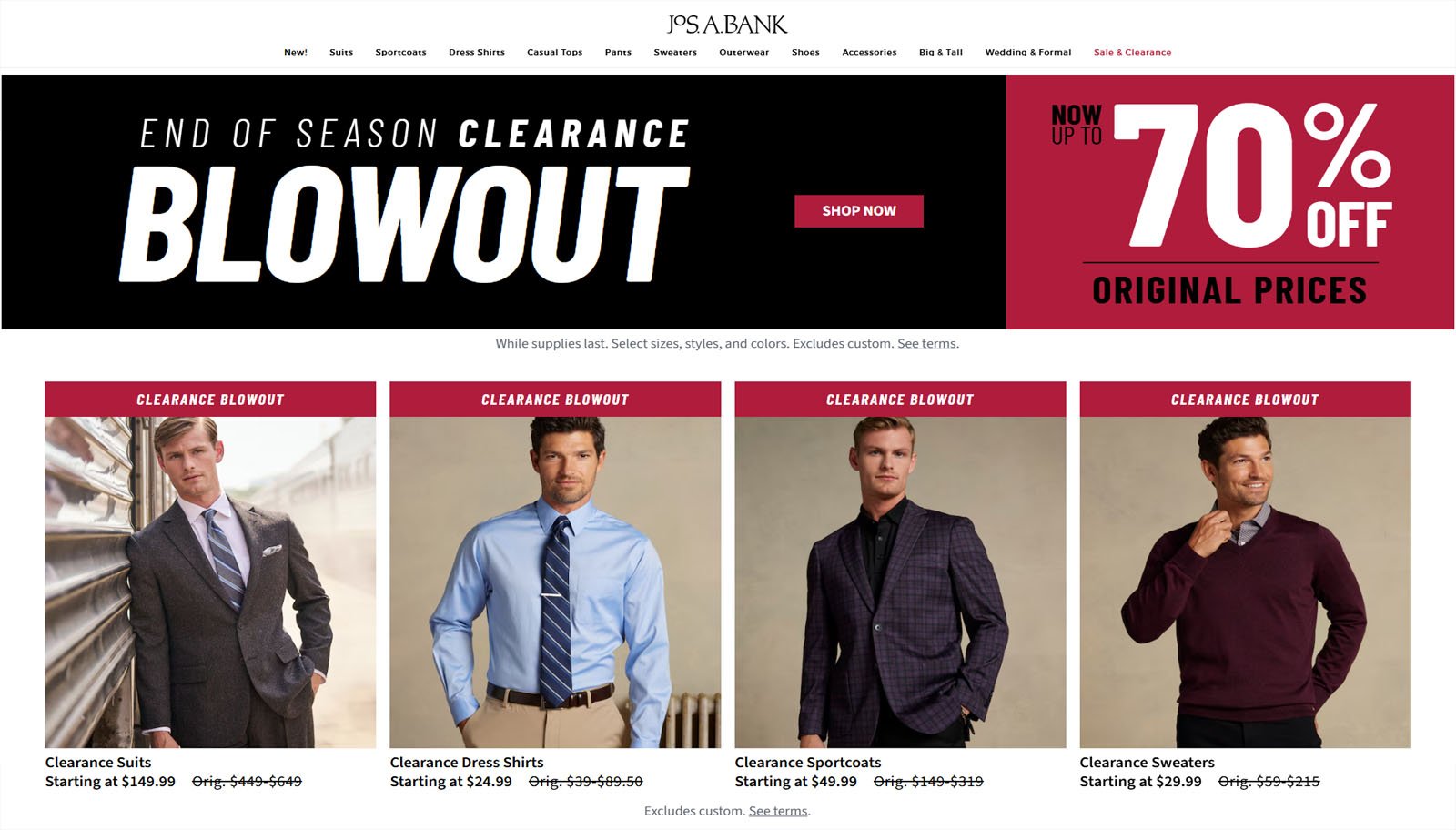The width and height of the screenshot is (1456, 830).
Task: Click the Jos. A. Bank logo
Action: tap(727, 25)
